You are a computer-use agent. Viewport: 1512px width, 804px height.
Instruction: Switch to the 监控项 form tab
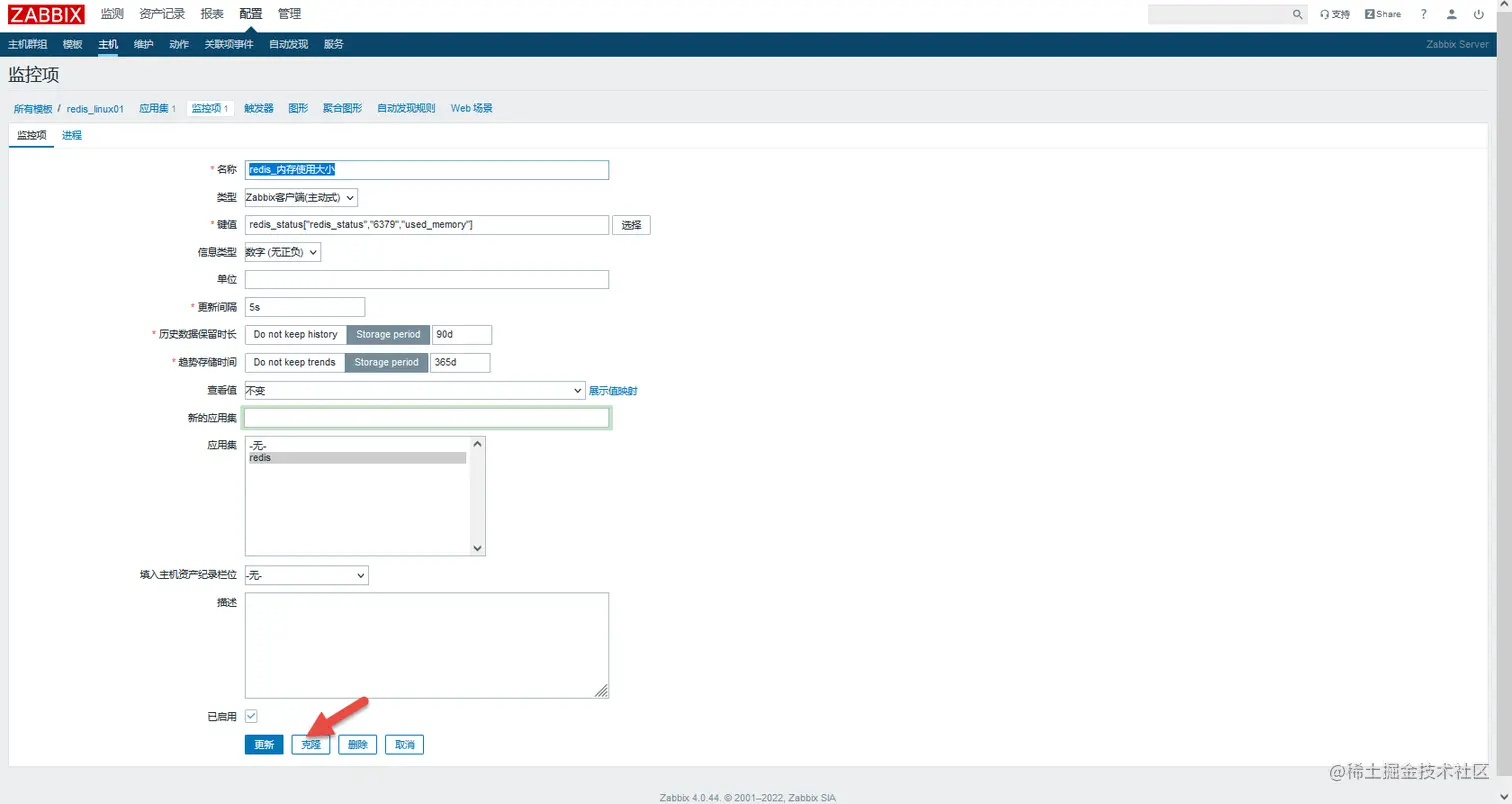[x=32, y=135]
